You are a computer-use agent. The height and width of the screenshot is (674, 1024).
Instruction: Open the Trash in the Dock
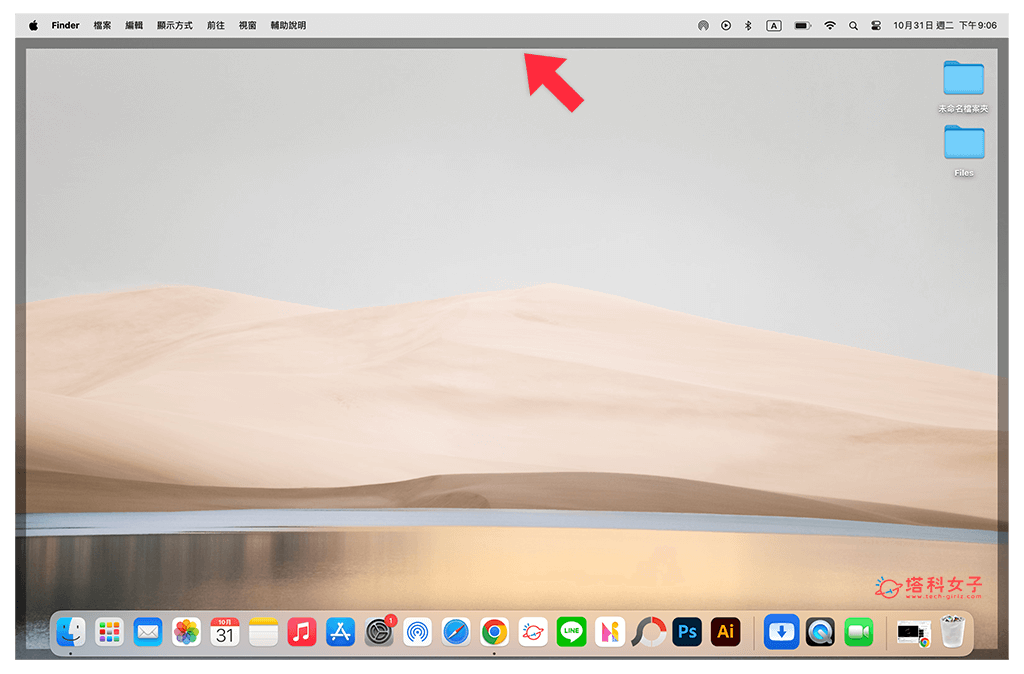(953, 632)
